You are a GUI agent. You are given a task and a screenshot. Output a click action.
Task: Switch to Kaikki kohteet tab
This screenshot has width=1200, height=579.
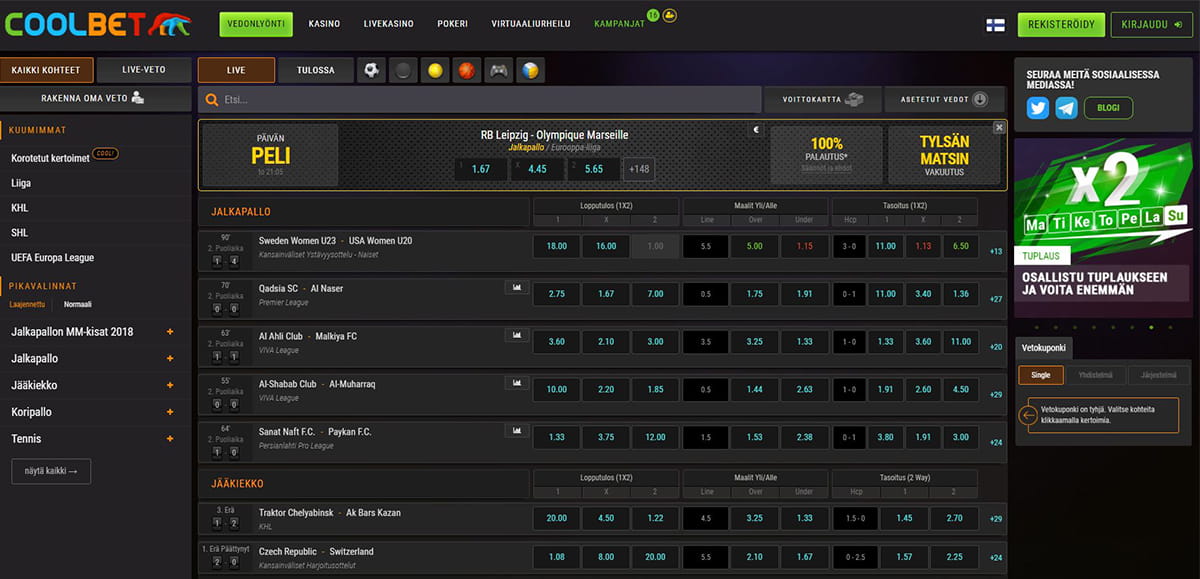[47, 70]
